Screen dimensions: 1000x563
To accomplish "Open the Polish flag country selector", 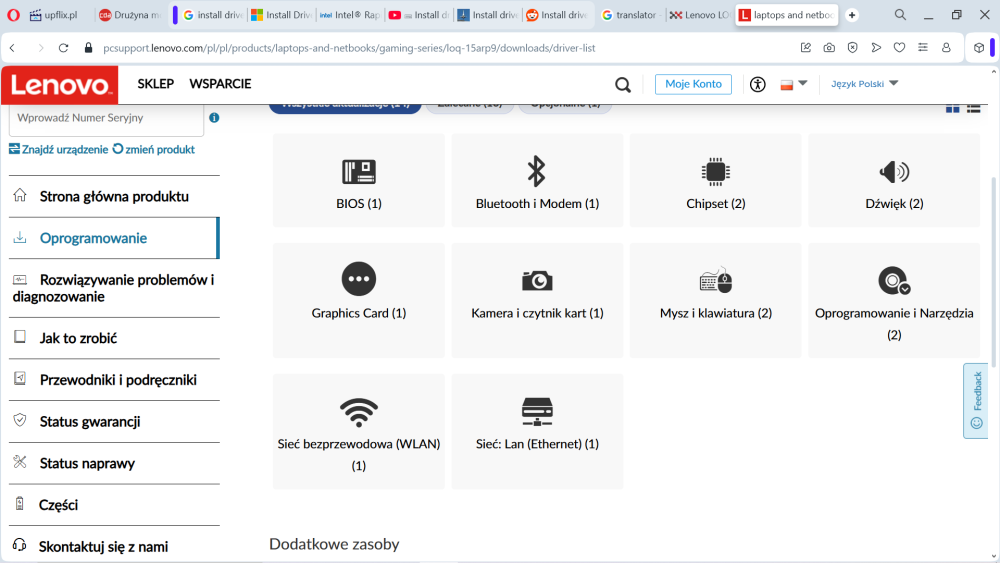I will coord(792,85).
